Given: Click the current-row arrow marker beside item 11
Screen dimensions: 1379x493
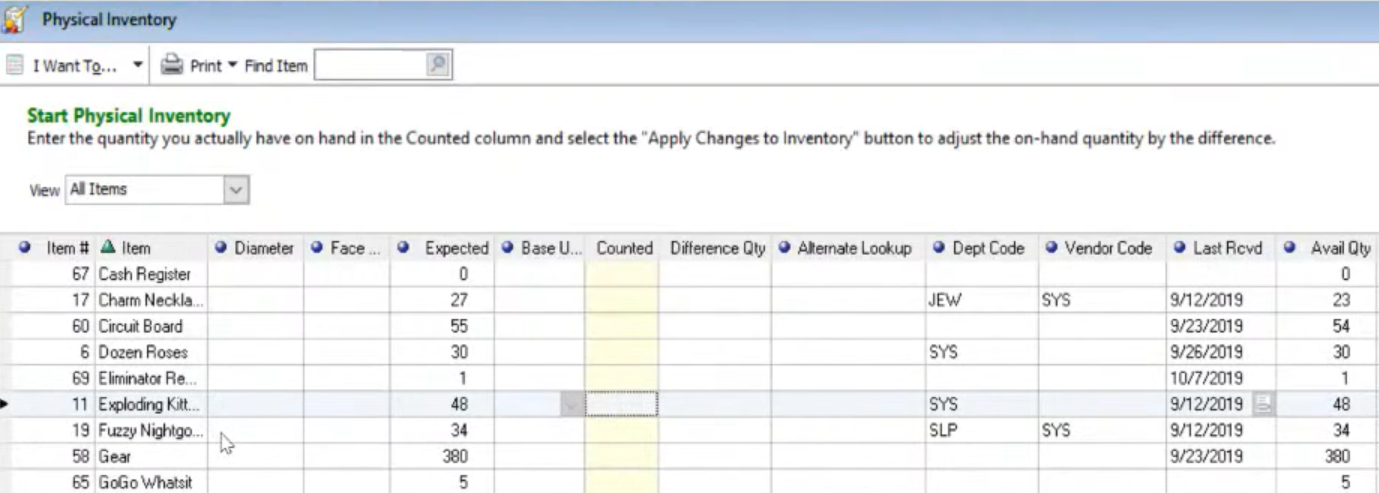Looking at the screenshot, I should pyautogui.click(x=5, y=404).
